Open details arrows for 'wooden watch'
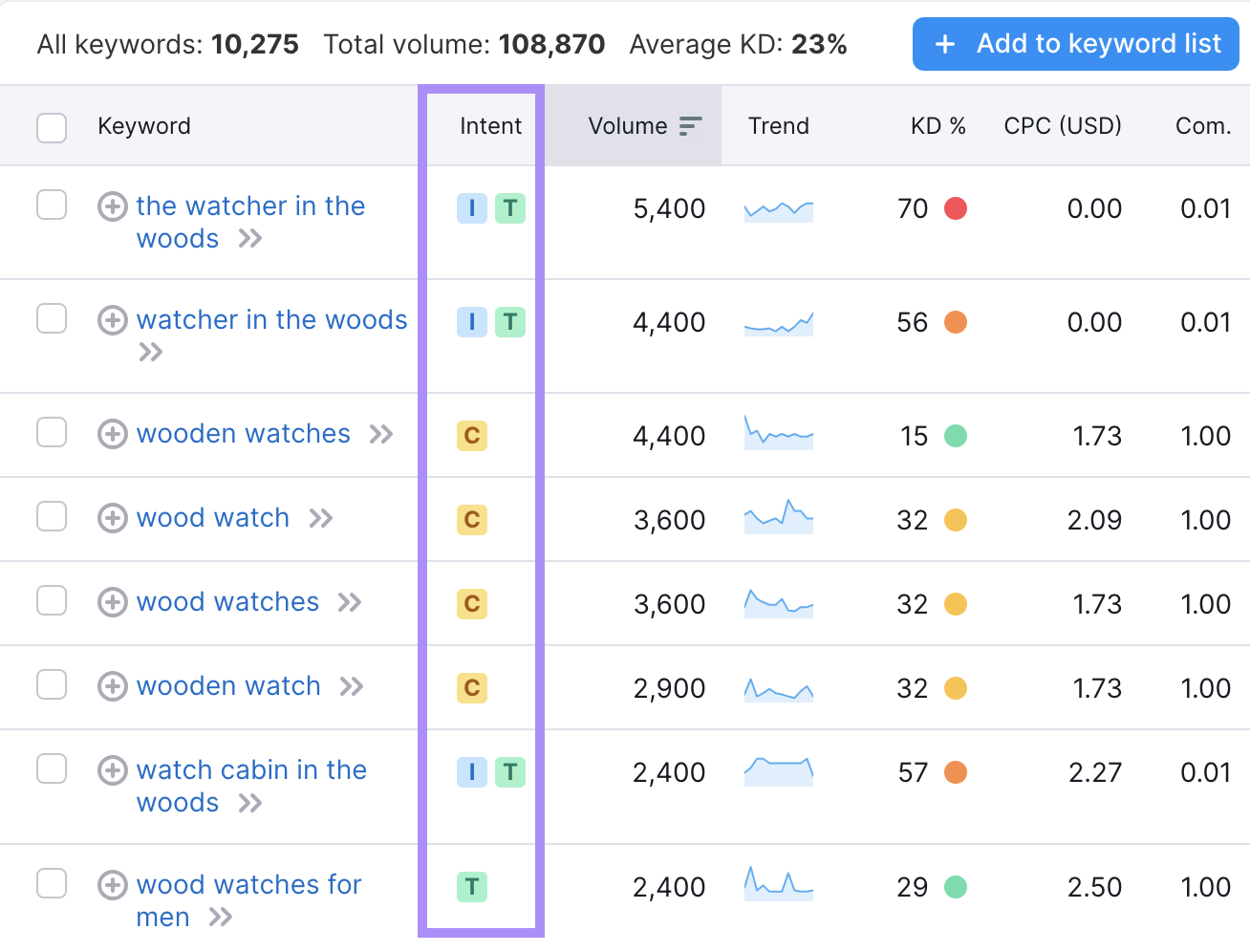 point(353,686)
